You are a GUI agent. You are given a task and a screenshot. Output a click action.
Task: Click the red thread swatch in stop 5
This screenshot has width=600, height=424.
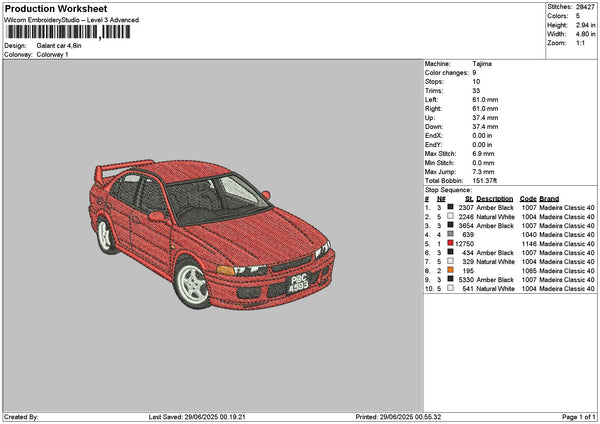451,243
